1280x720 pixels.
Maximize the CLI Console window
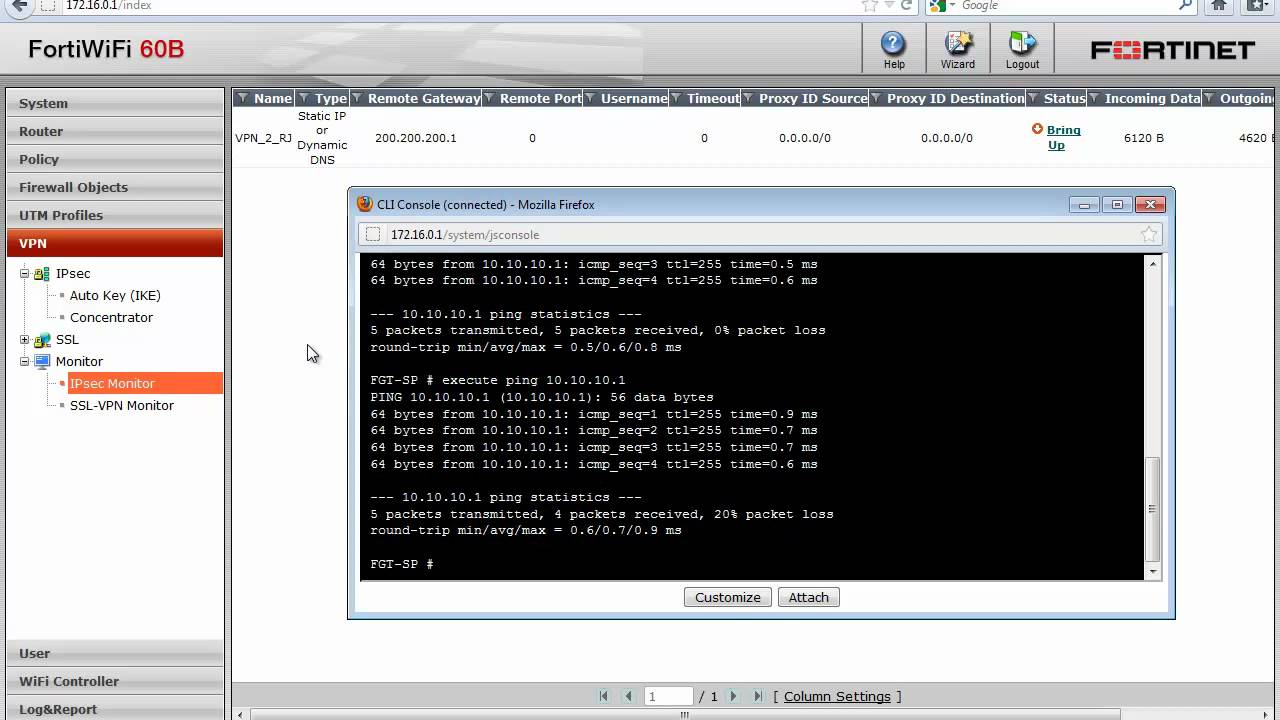[1117, 204]
